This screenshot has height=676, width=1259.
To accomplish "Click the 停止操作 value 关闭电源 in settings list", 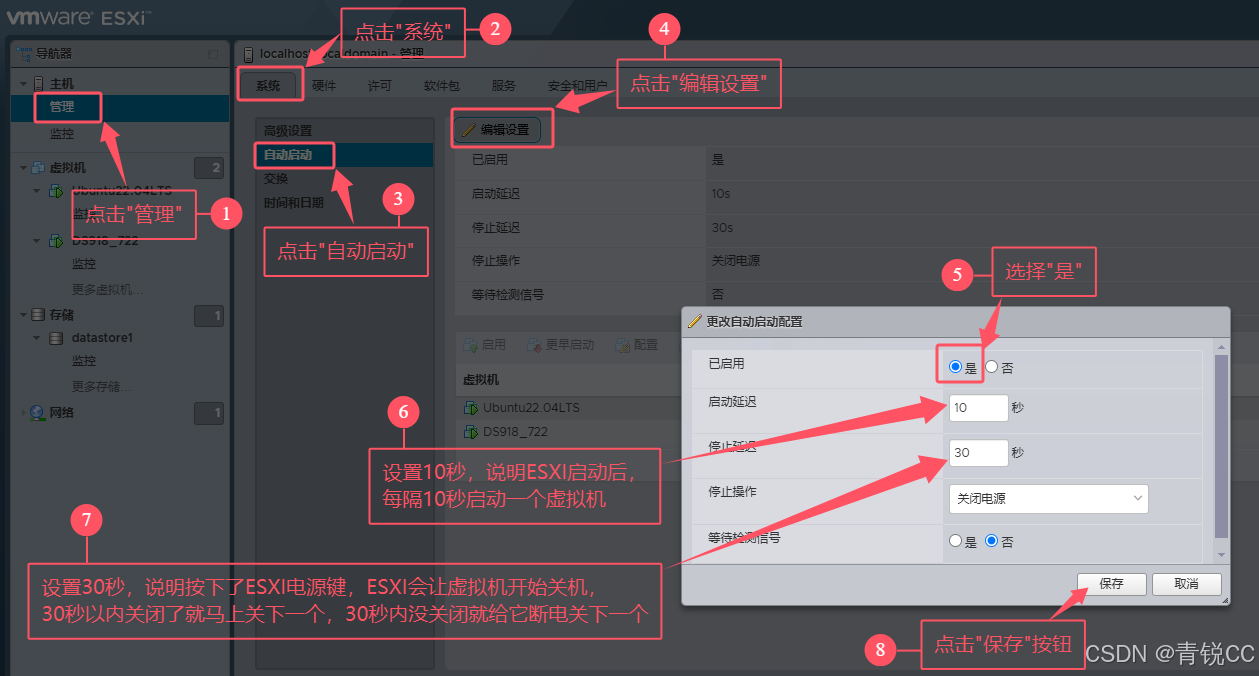I will 735,260.
